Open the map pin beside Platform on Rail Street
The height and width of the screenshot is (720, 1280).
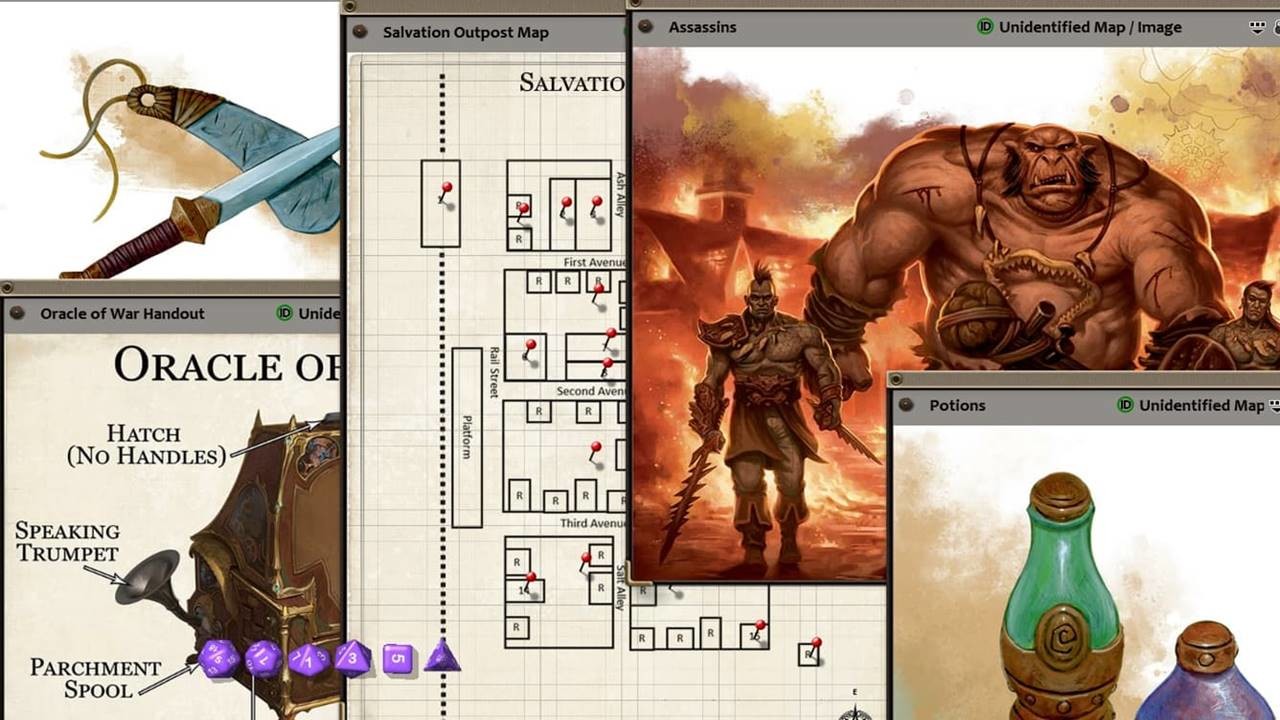click(530, 347)
